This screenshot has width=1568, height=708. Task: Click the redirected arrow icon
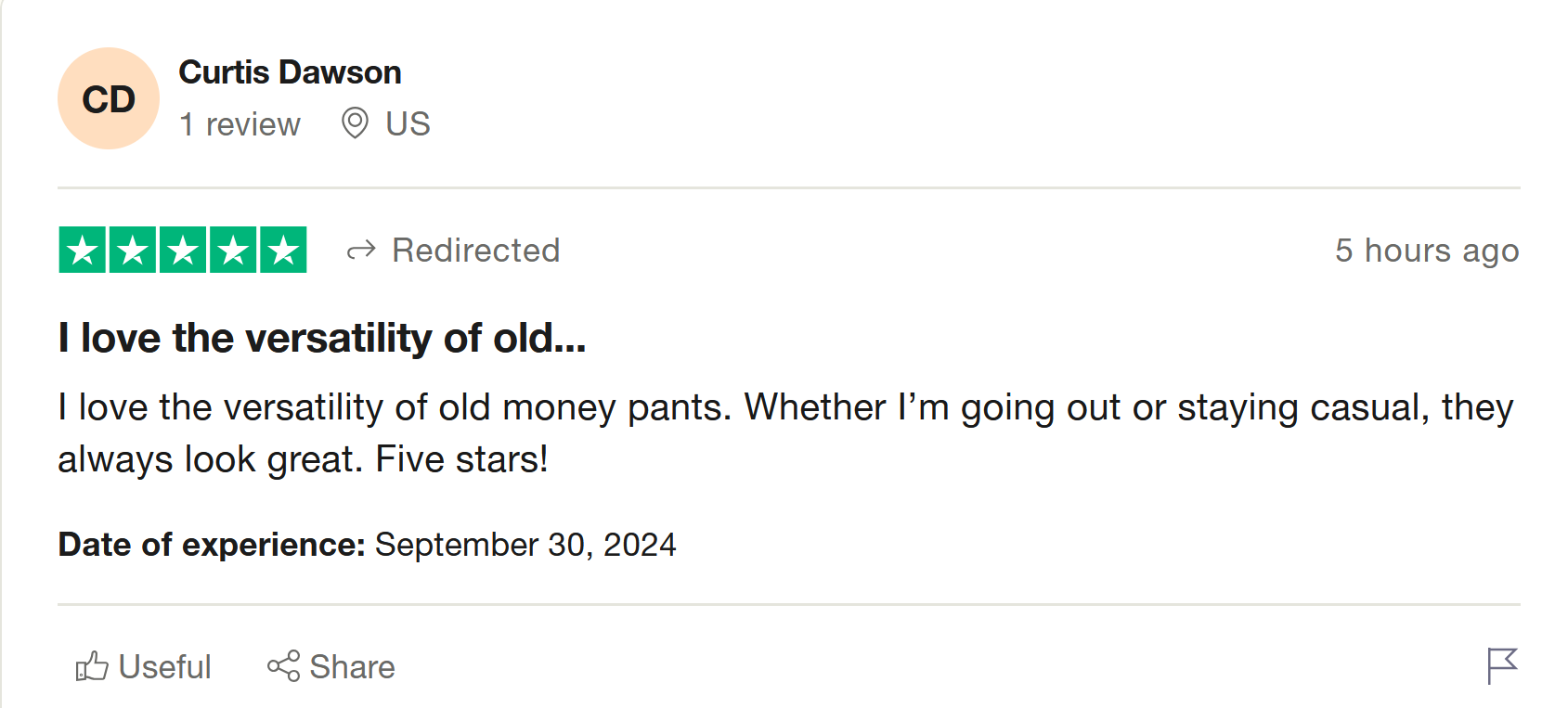click(x=361, y=251)
